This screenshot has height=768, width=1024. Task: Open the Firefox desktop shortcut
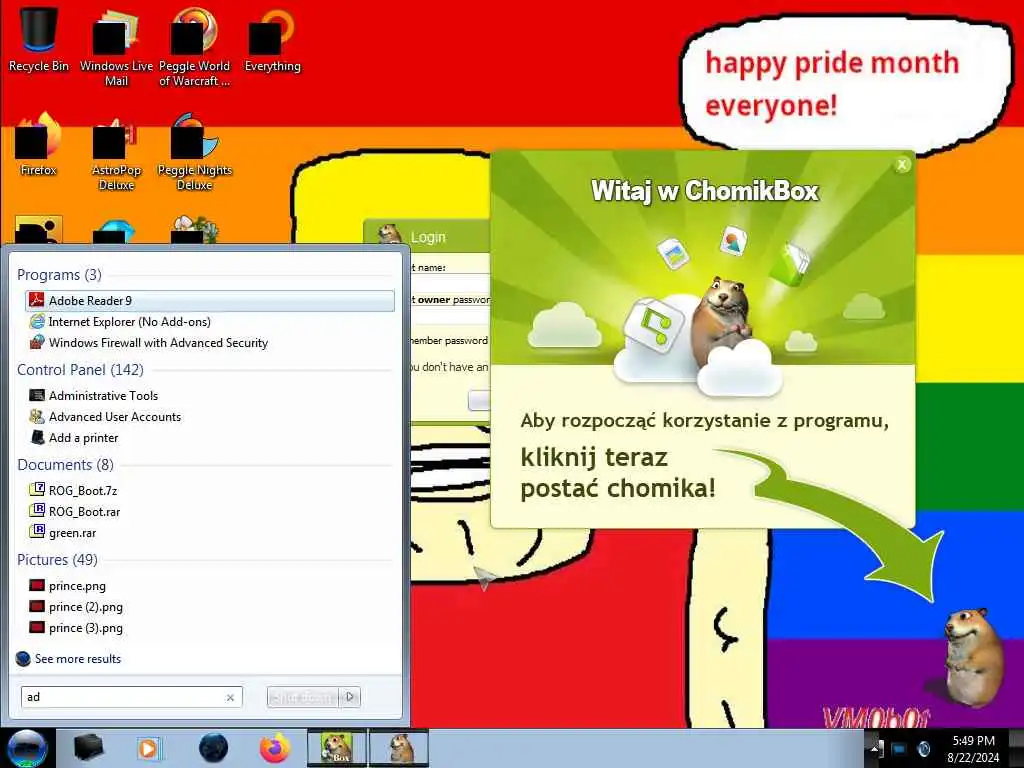tap(38, 145)
